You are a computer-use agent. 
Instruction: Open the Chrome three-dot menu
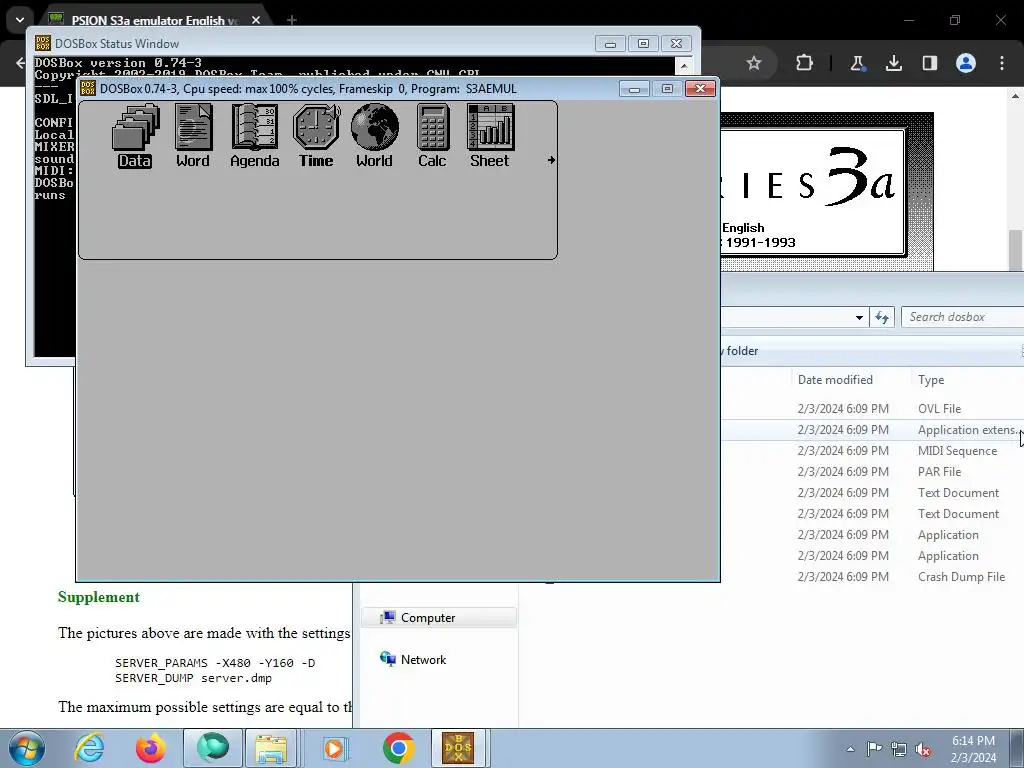tap(1002, 63)
